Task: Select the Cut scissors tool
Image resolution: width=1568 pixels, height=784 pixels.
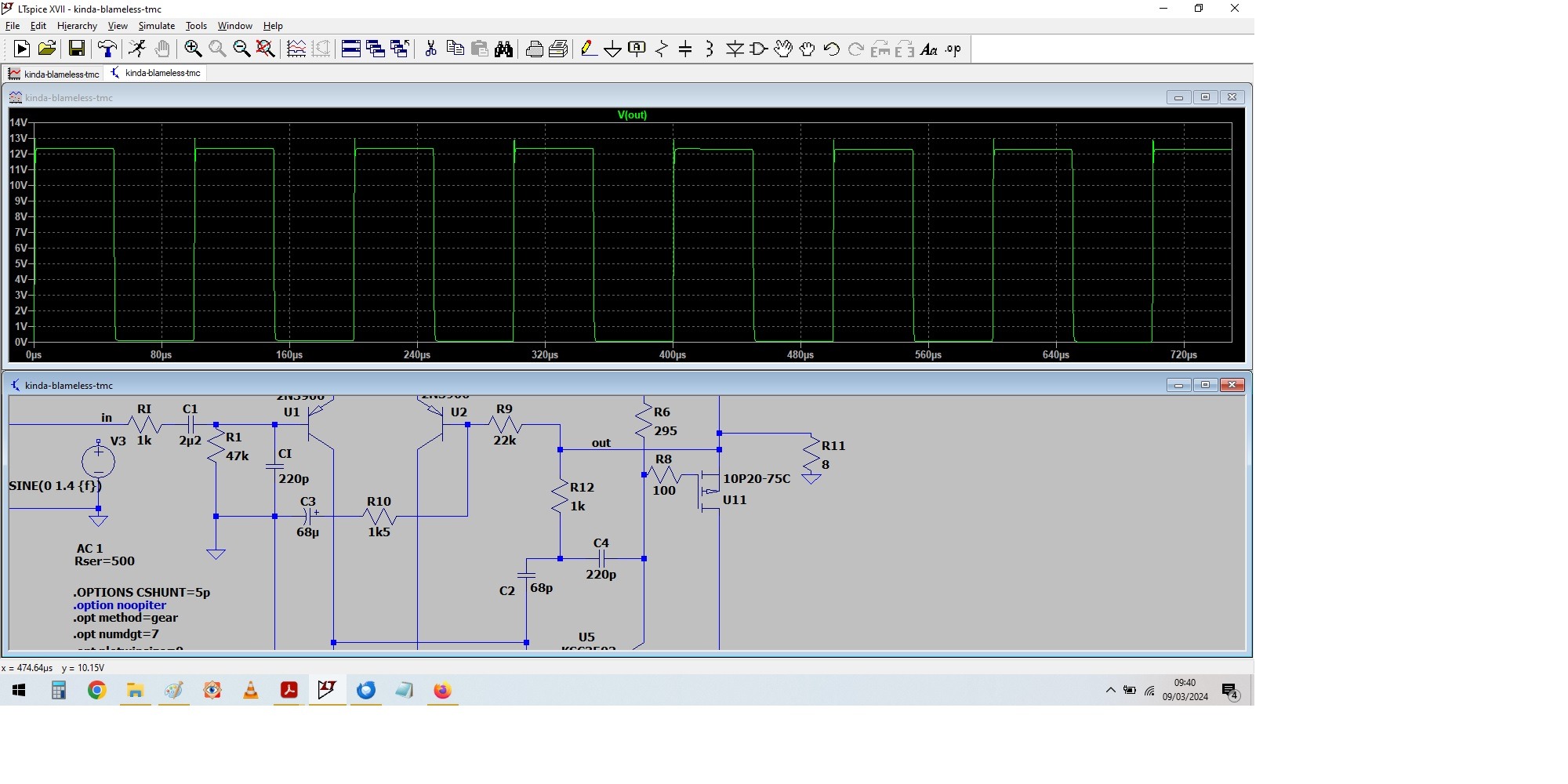Action: tap(430, 49)
